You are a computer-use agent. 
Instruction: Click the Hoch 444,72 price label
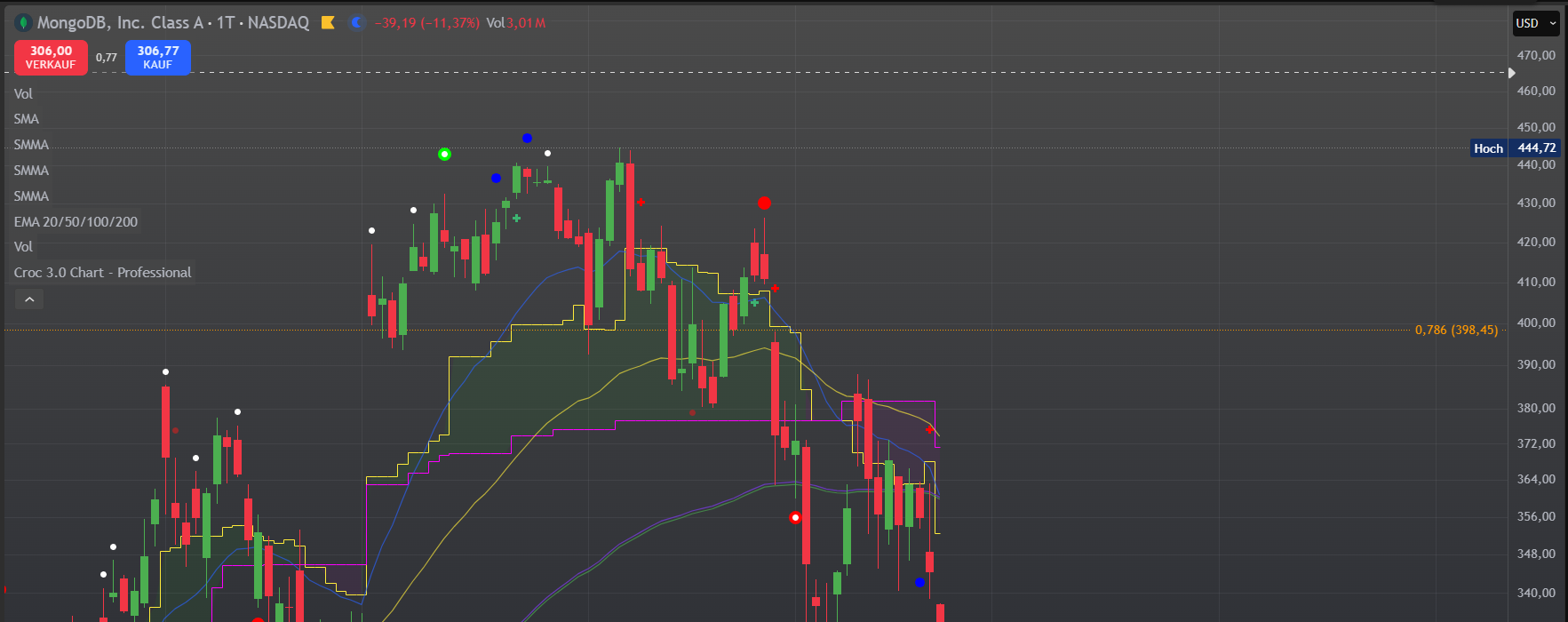click(x=1515, y=148)
